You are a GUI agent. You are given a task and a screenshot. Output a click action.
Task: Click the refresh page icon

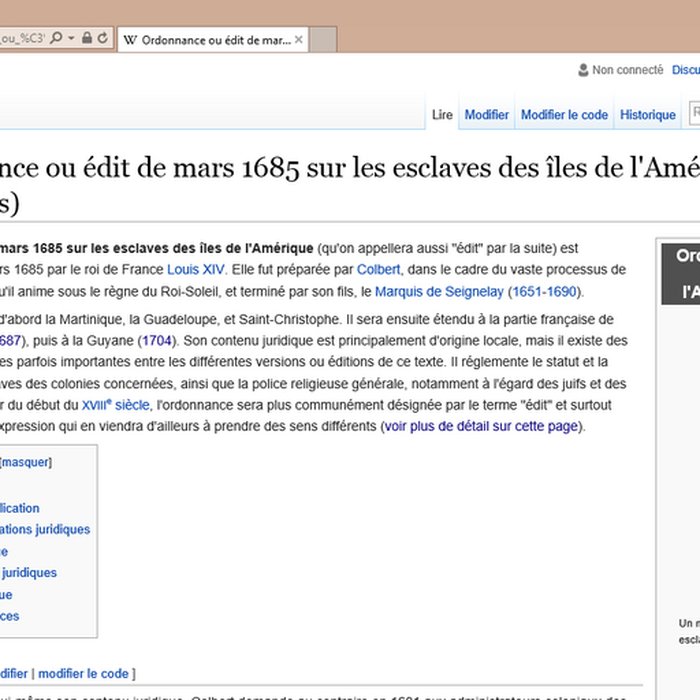(103, 38)
